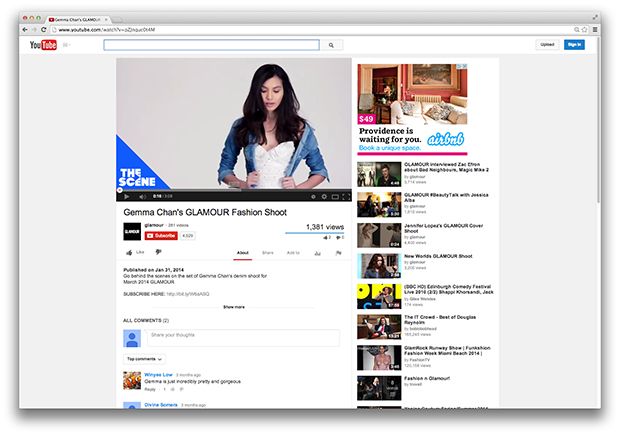Click the Zac Efron video thumbnail

pos(379,174)
